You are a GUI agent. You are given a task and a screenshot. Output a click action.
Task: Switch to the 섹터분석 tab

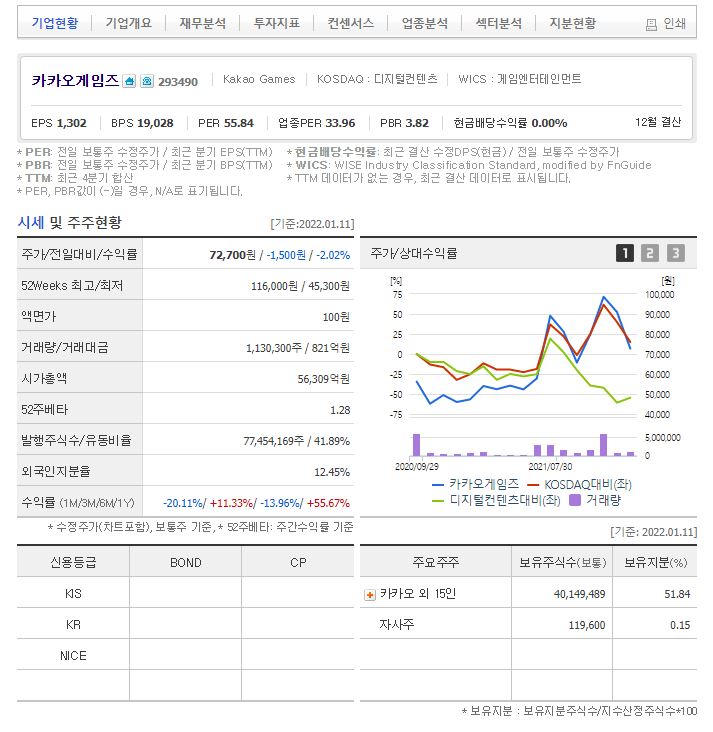coord(499,23)
